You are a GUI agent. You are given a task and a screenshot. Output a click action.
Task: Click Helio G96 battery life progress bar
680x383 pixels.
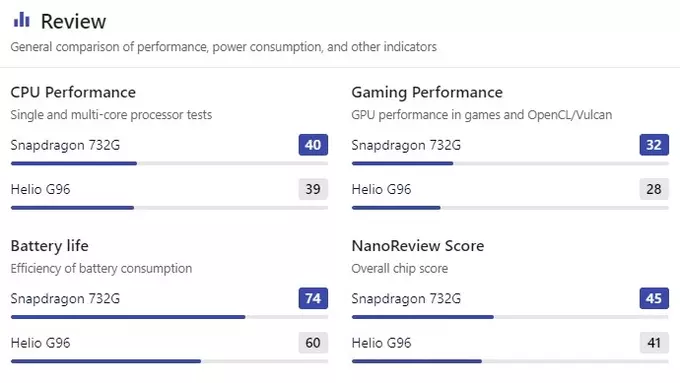169,361
